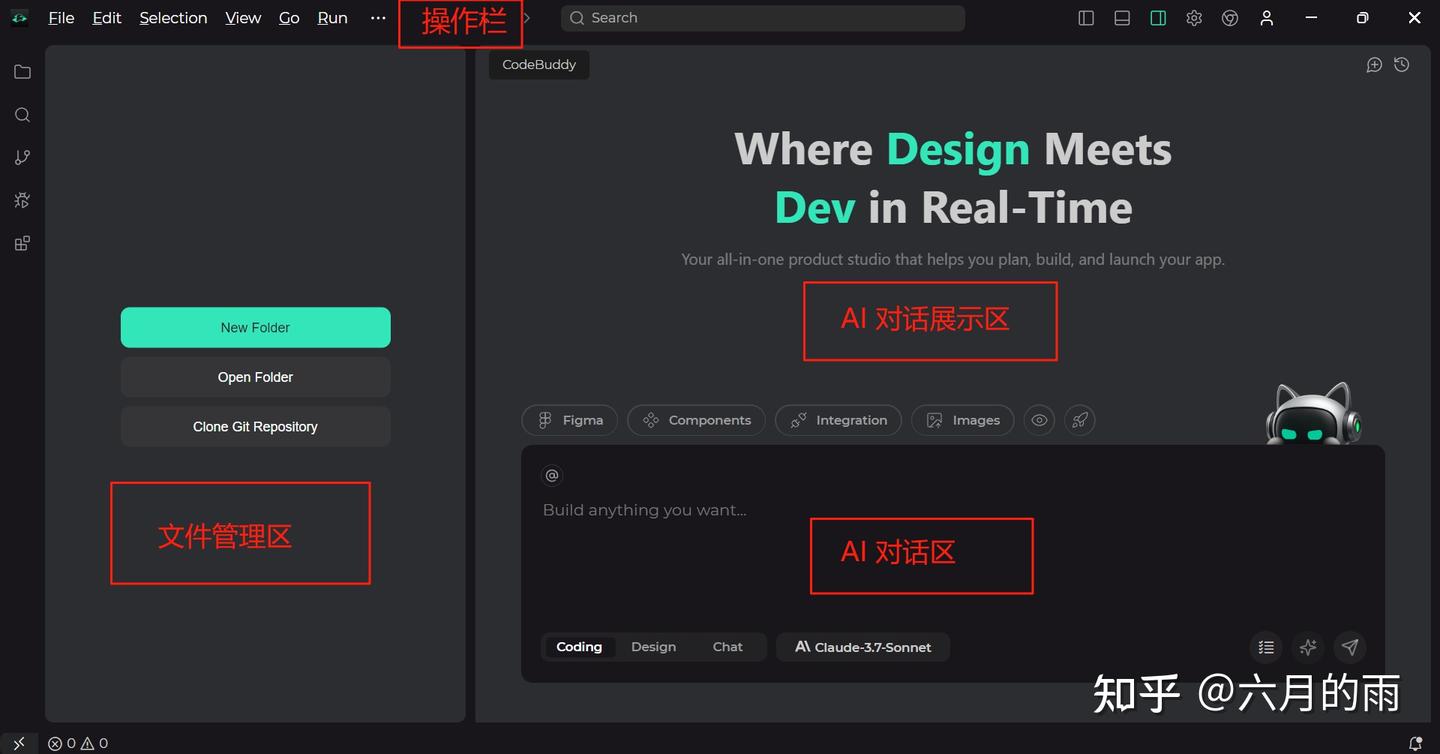Open chat history with the clock icon
The height and width of the screenshot is (754, 1440).
click(1401, 64)
